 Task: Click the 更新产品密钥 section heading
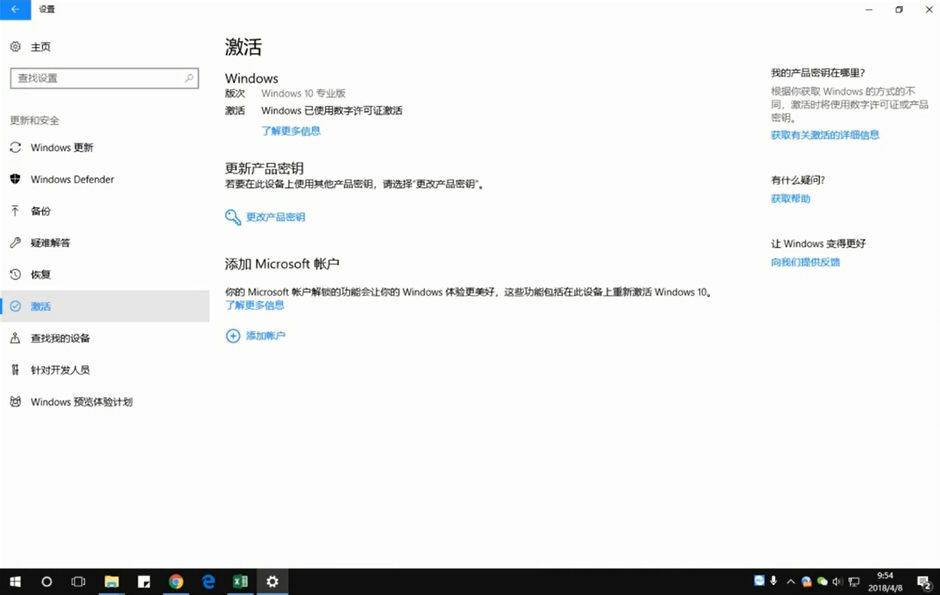(x=264, y=168)
